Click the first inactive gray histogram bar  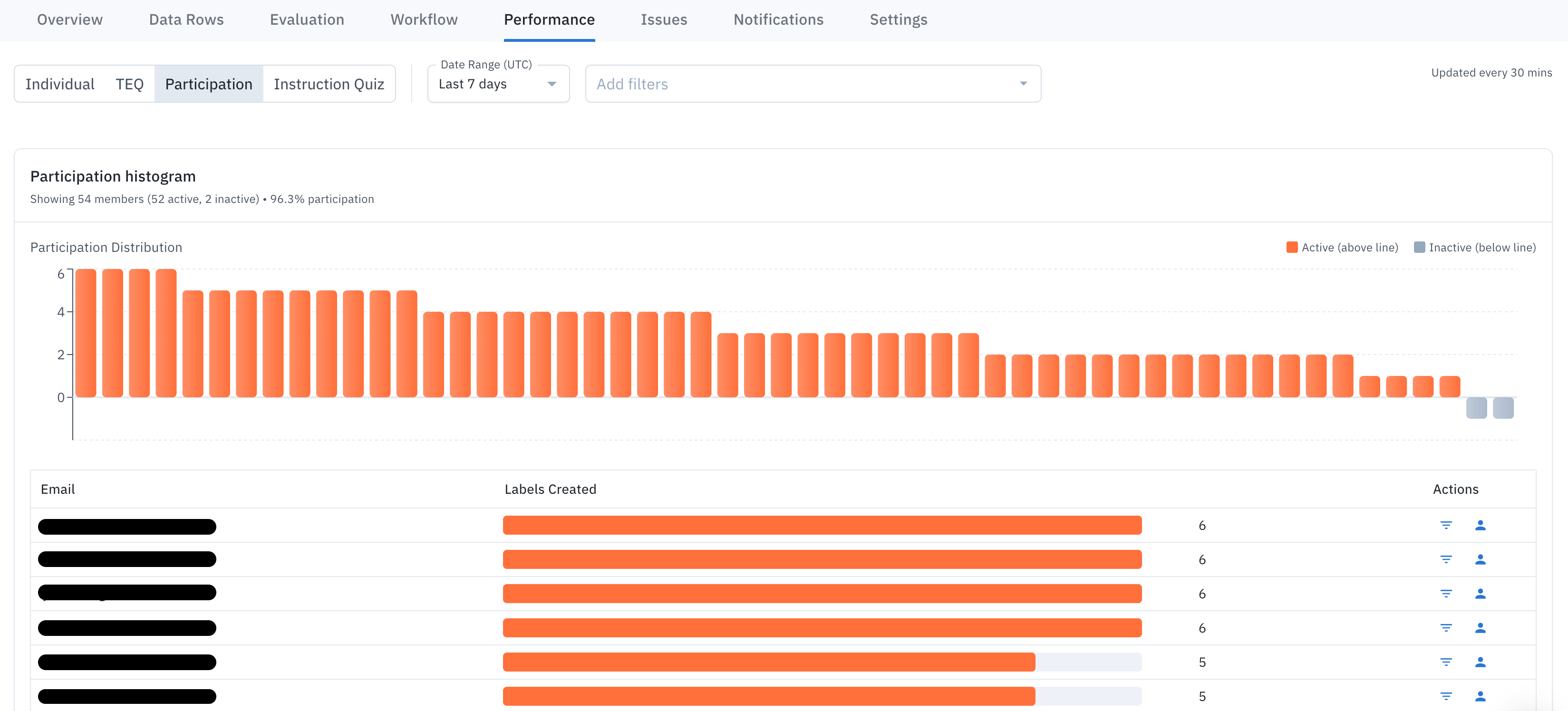point(1476,407)
